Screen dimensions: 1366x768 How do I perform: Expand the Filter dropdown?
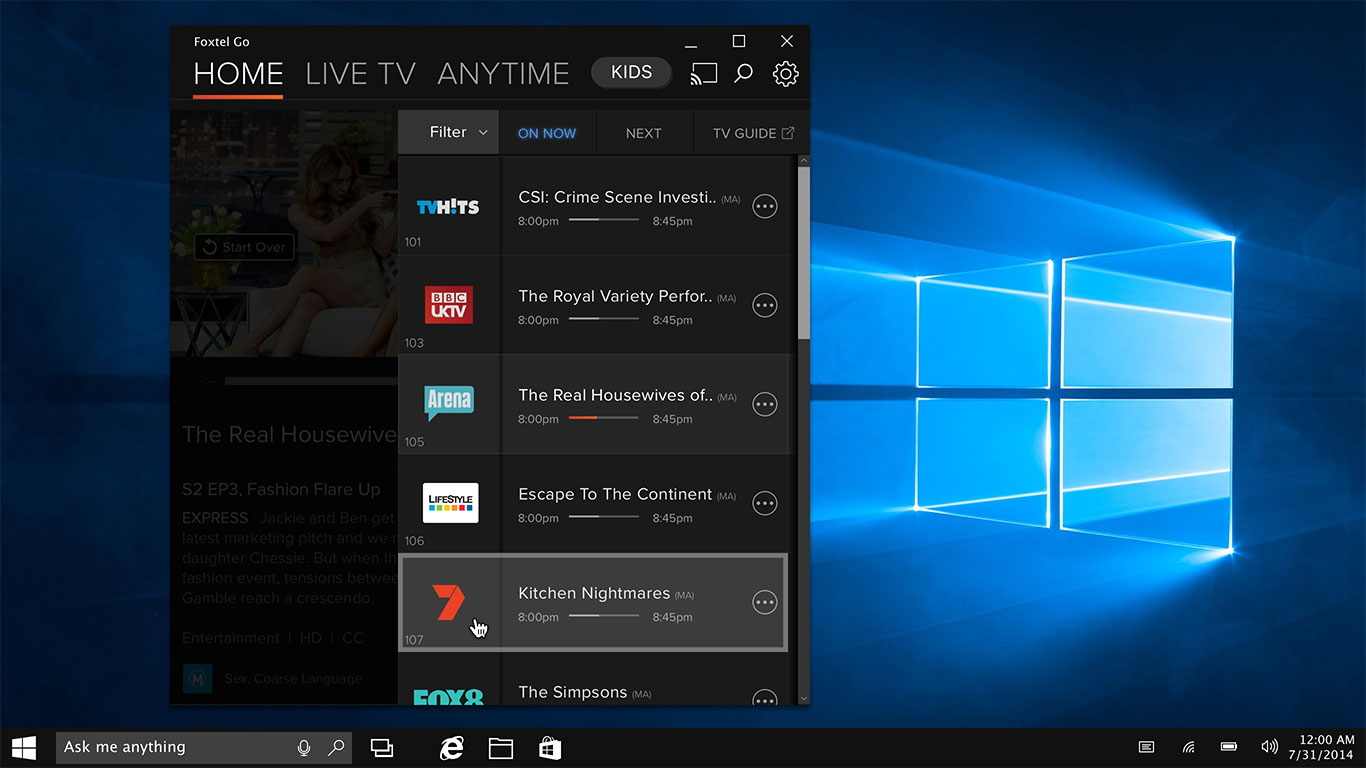pos(448,132)
